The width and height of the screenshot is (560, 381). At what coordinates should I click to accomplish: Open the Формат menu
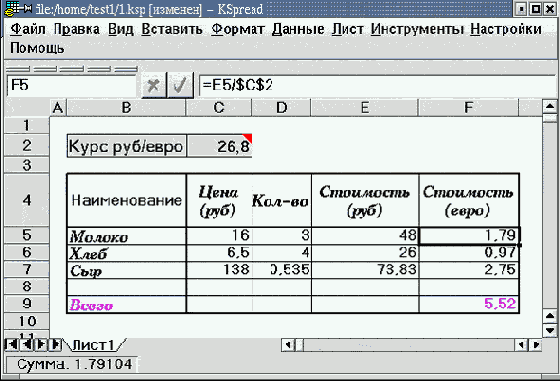(x=238, y=29)
